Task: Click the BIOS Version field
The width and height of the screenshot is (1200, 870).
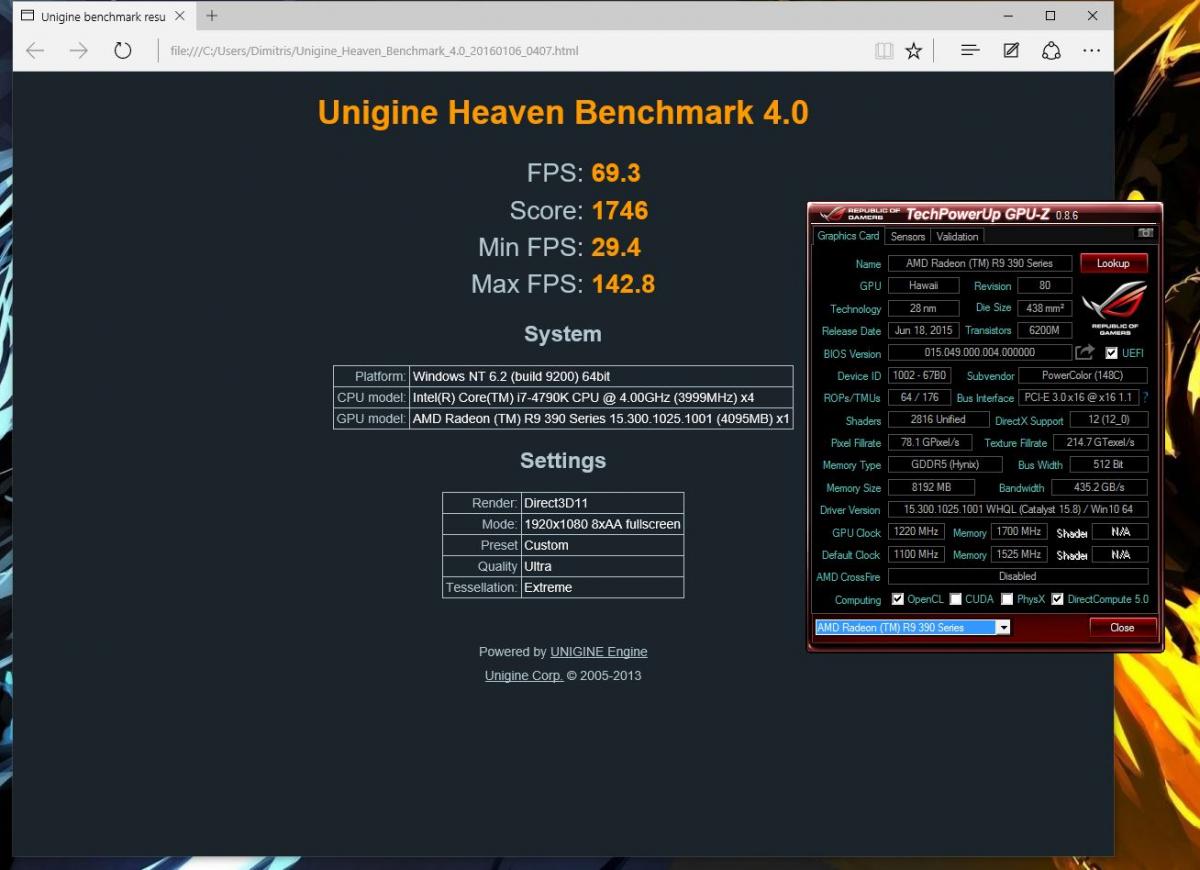Action: click(x=979, y=353)
